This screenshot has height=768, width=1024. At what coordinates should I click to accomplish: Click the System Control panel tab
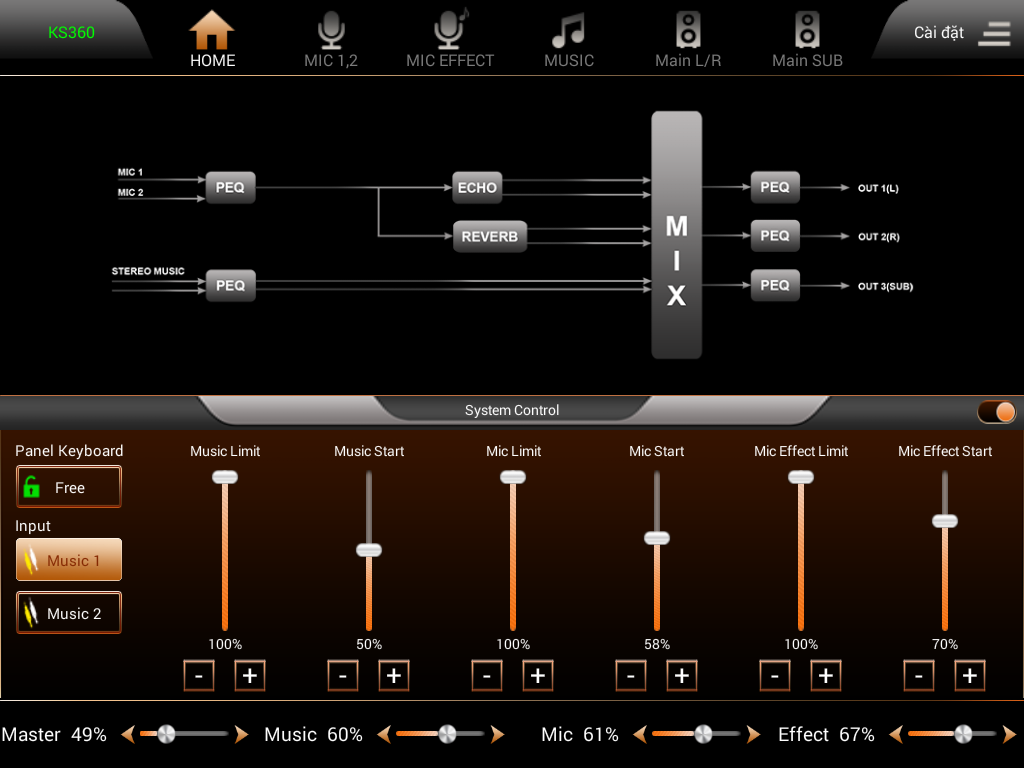tap(512, 410)
